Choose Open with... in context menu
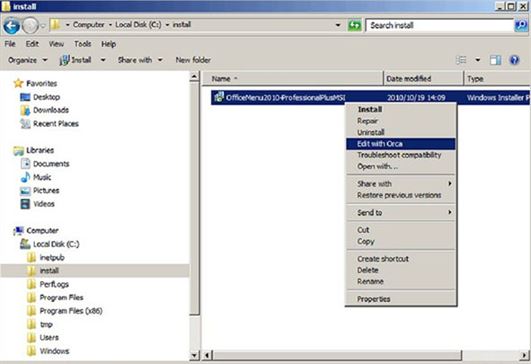 point(401,167)
